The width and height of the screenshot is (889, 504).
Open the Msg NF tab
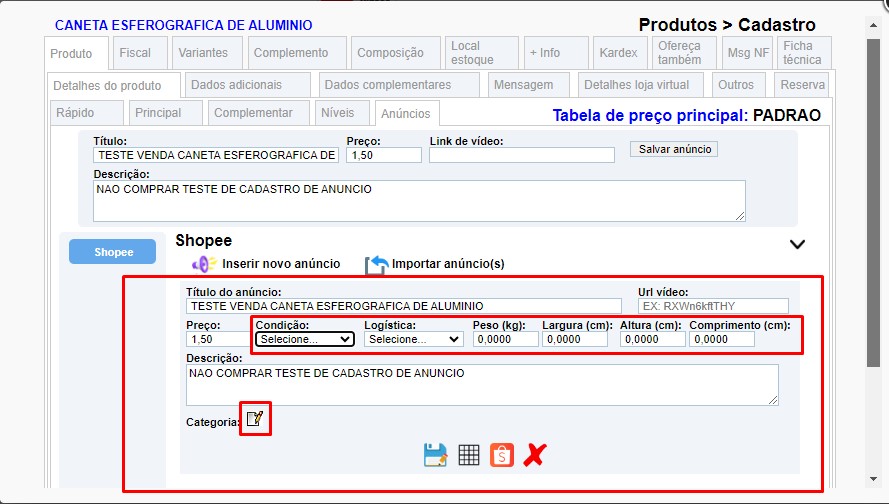(x=747, y=53)
